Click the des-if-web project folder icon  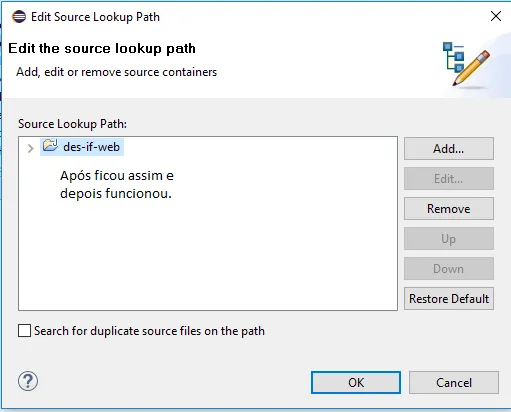click(50, 145)
